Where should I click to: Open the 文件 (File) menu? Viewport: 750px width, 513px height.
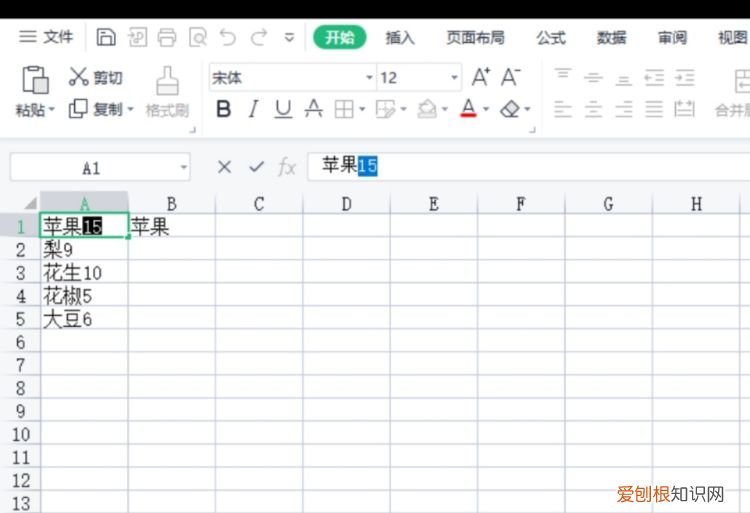[x=47, y=37]
